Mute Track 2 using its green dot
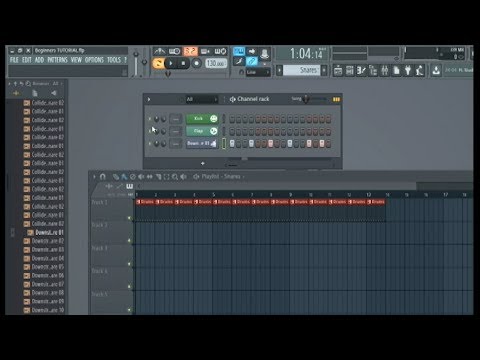This screenshot has width=480, height=360. [129, 241]
